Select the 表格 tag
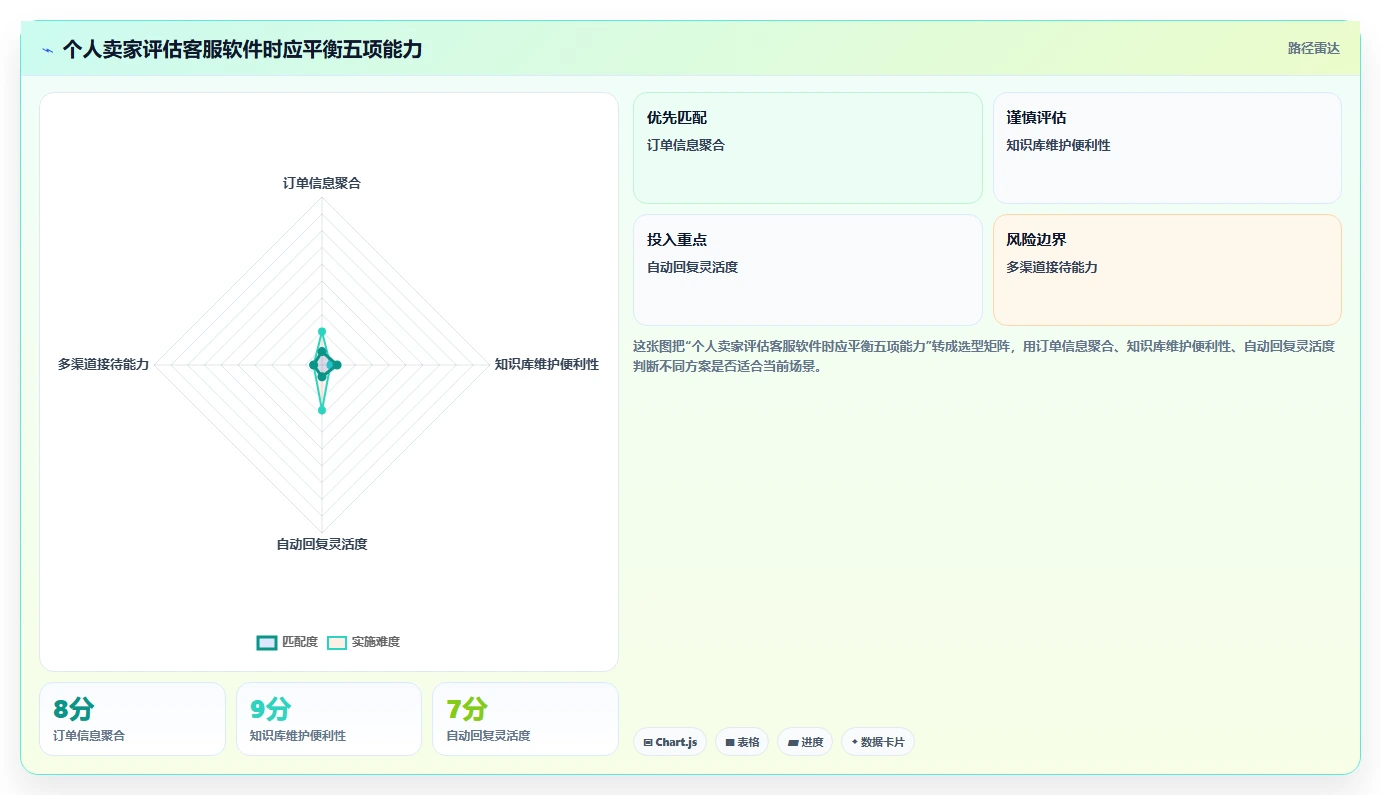The image size is (1381, 795). pos(742,742)
